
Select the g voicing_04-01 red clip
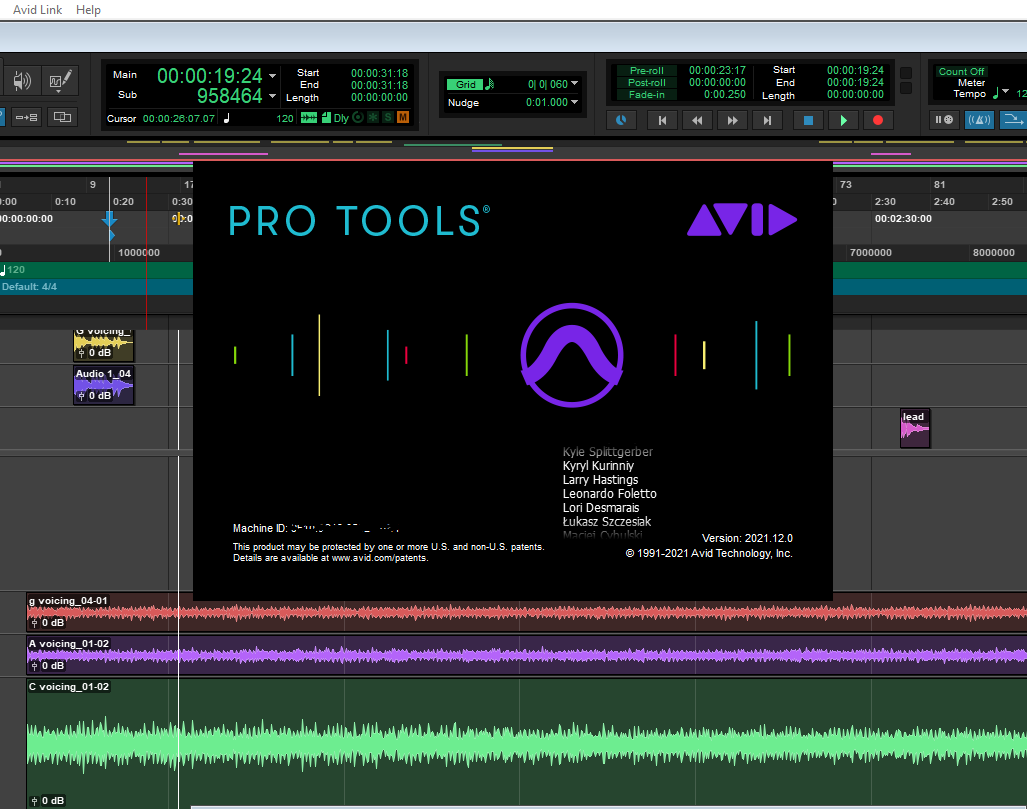tap(527, 612)
